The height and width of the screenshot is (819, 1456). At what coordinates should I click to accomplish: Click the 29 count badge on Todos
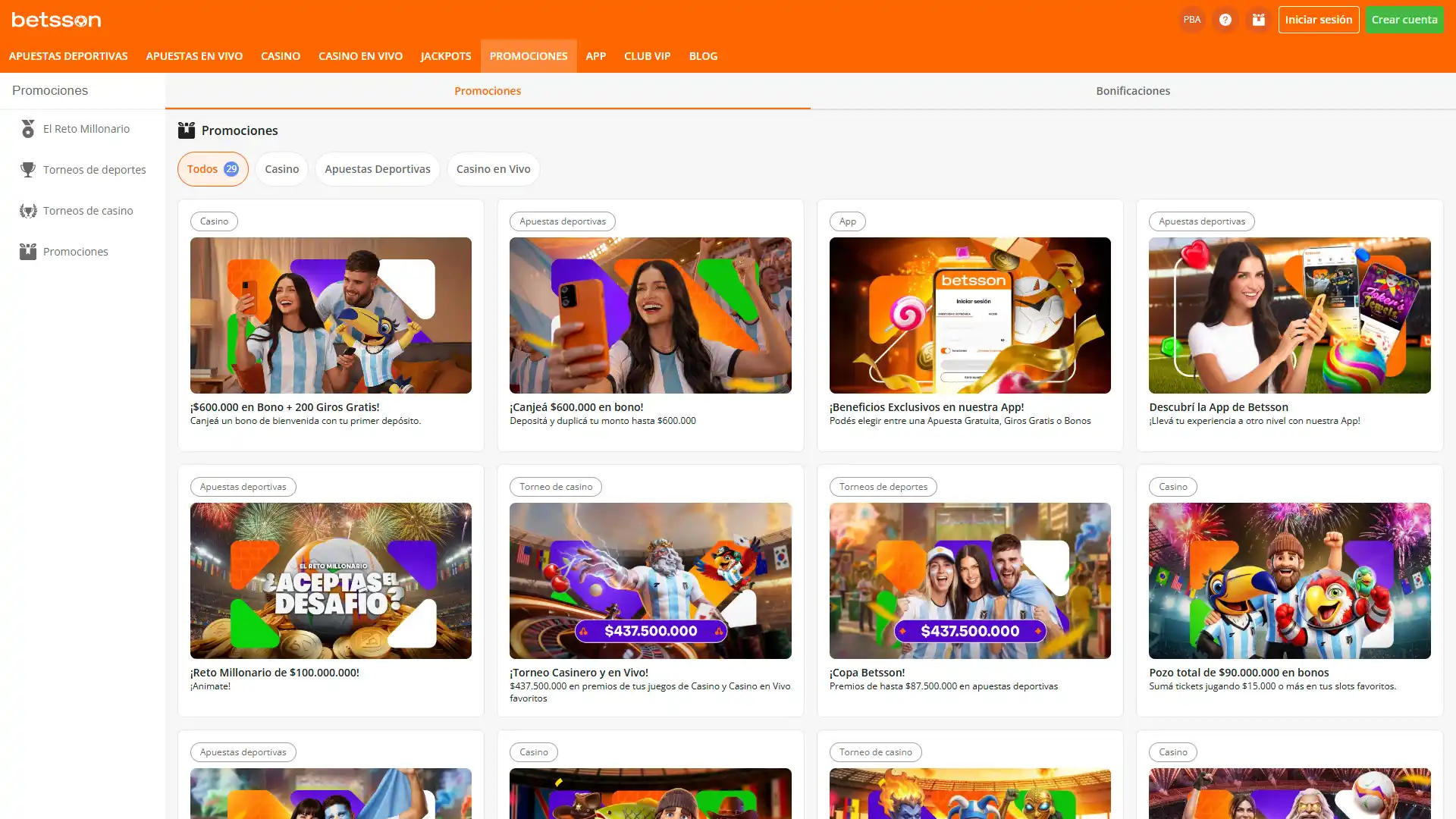pos(231,169)
